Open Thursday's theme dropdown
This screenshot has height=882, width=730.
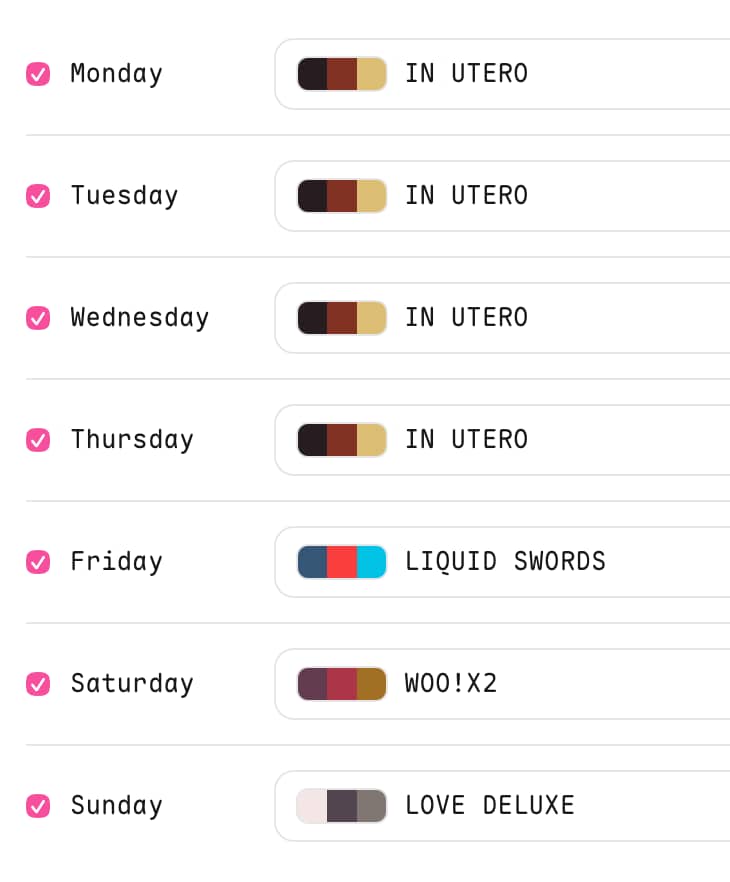[x=502, y=440]
